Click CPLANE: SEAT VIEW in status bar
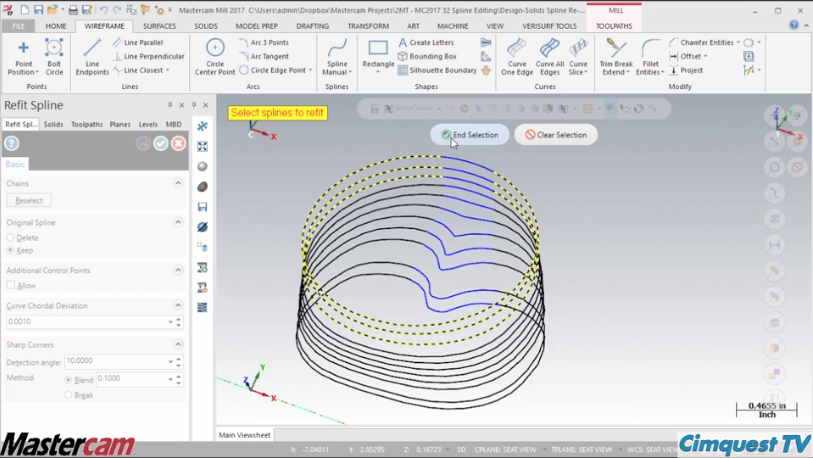Screen dimensions: 813x458 click(x=506, y=450)
